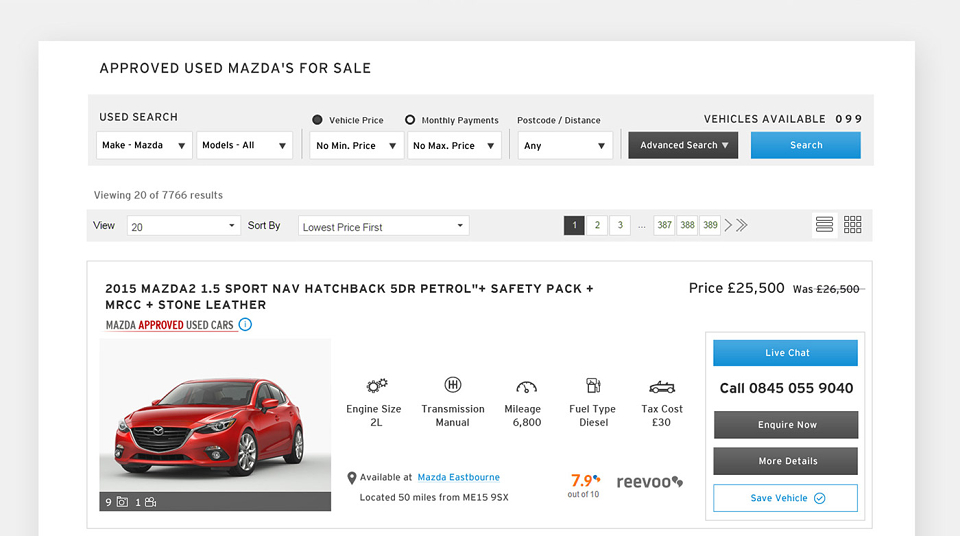Open the red Mazda car thumbnail

[215, 425]
